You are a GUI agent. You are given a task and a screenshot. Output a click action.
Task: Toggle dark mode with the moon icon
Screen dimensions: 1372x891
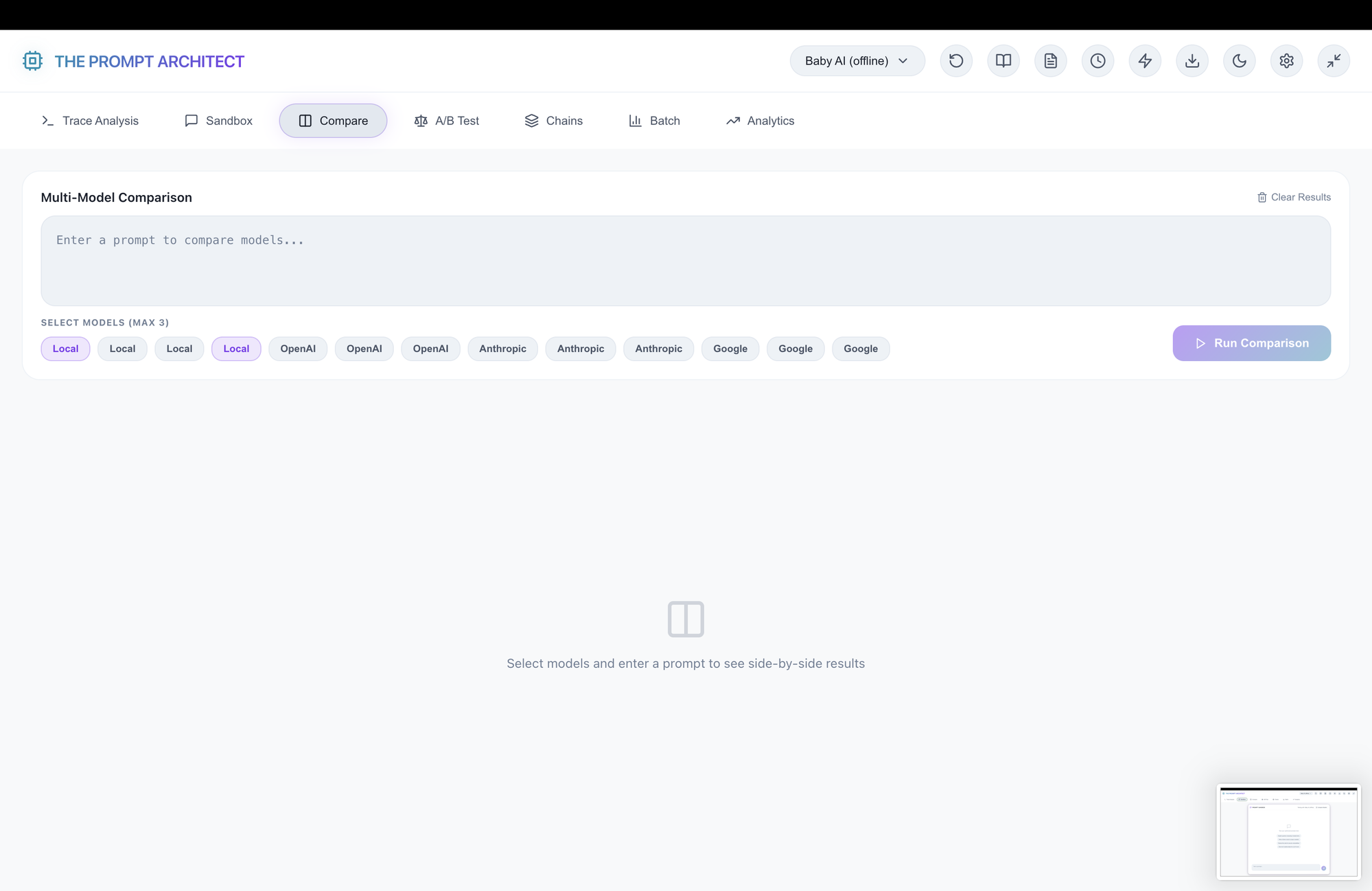1240,61
